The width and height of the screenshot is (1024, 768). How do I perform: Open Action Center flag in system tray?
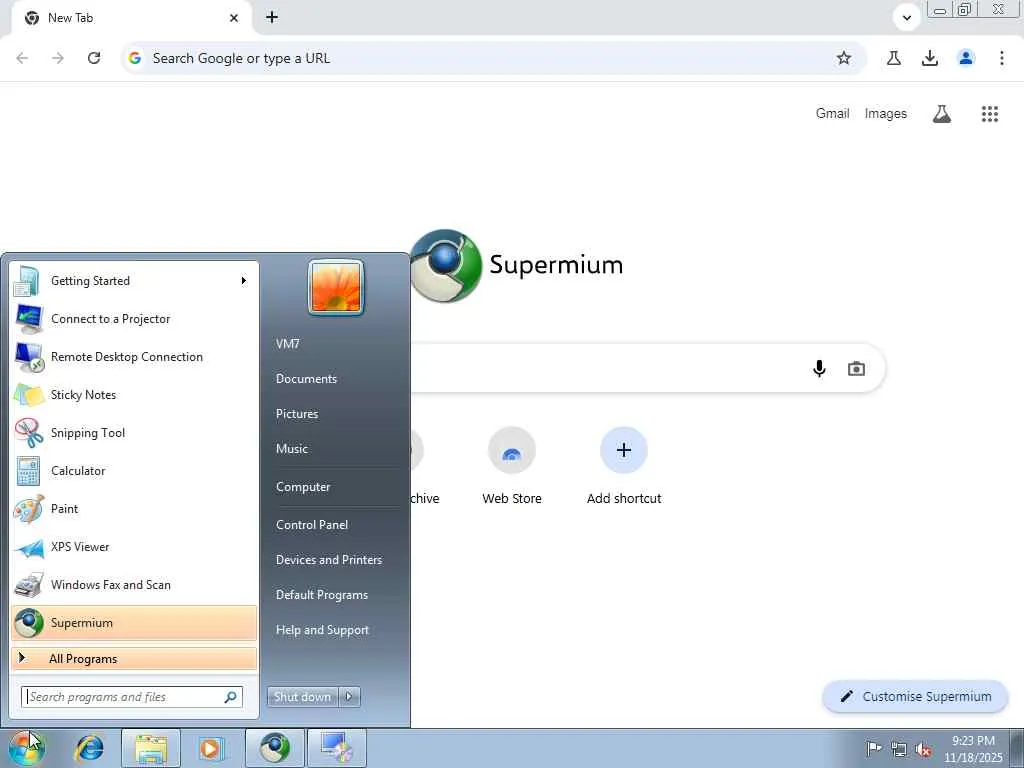(x=873, y=748)
